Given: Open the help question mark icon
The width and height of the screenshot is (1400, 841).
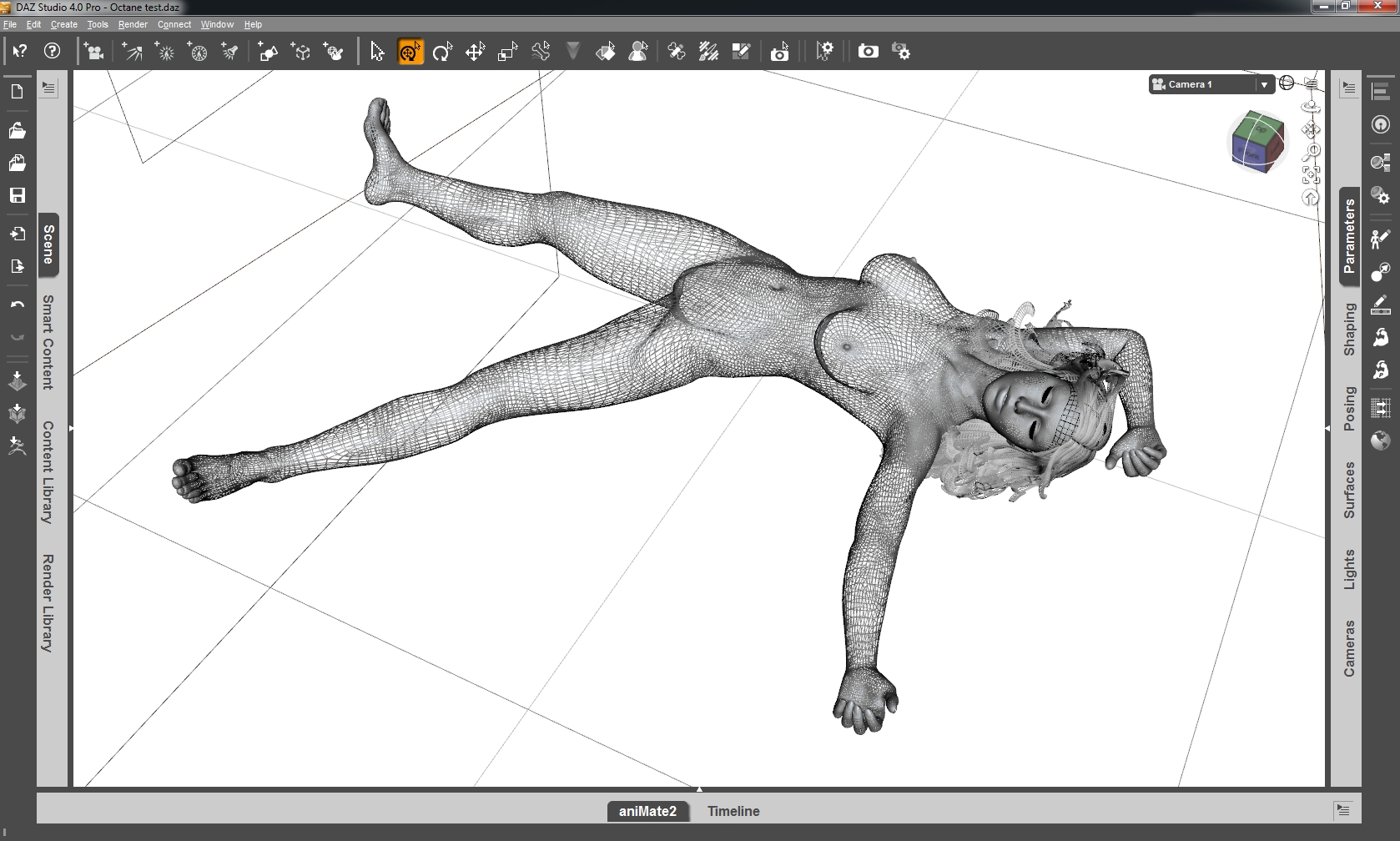Looking at the screenshot, I should [x=53, y=52].
